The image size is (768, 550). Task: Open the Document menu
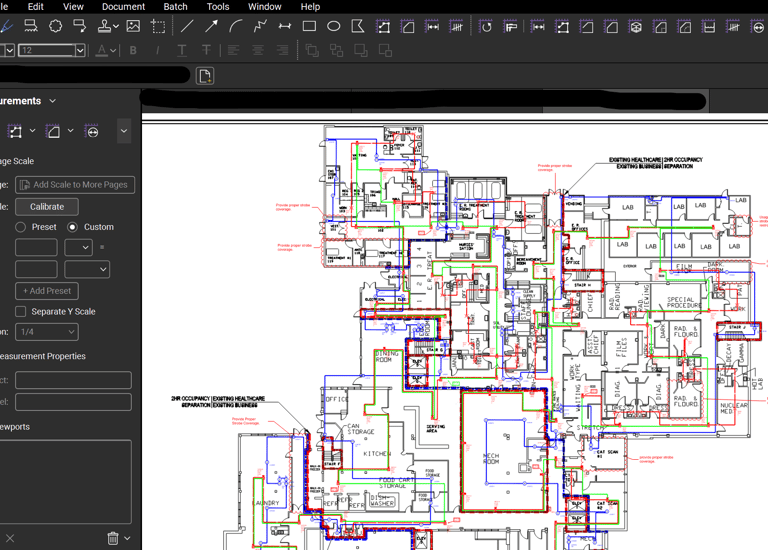click(x=123, y=7)
